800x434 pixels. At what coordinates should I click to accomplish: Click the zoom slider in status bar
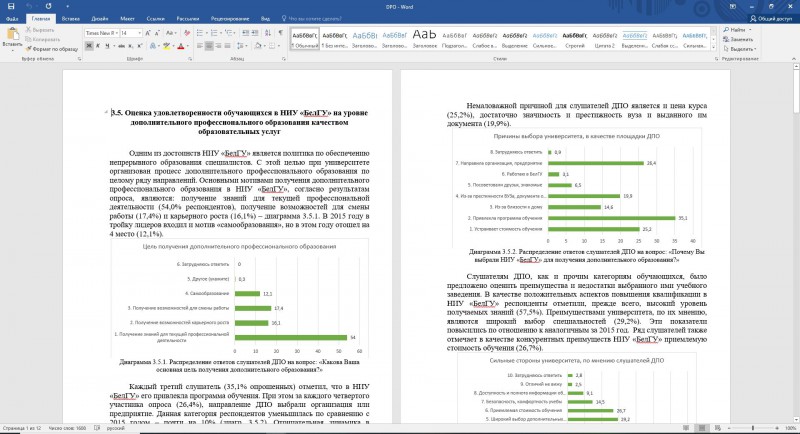753,428
